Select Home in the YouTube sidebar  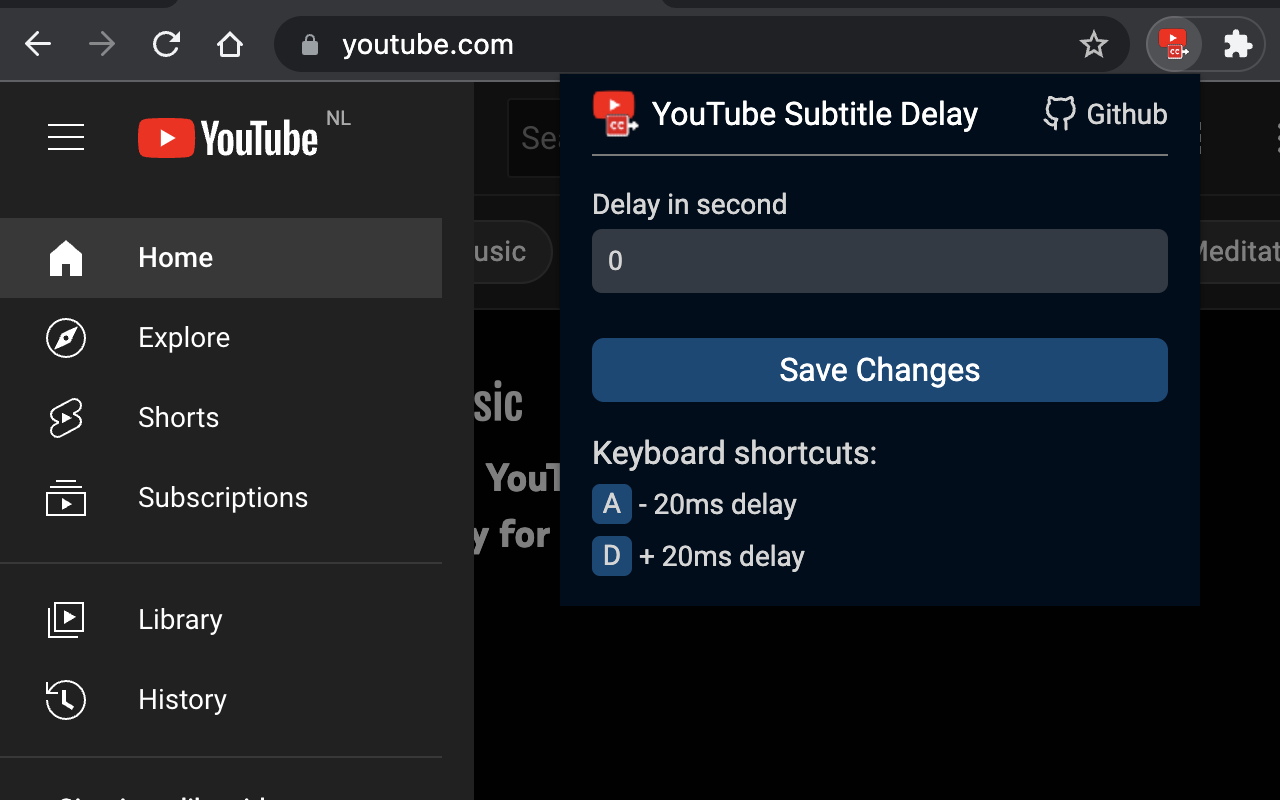(x=175, y=257)
